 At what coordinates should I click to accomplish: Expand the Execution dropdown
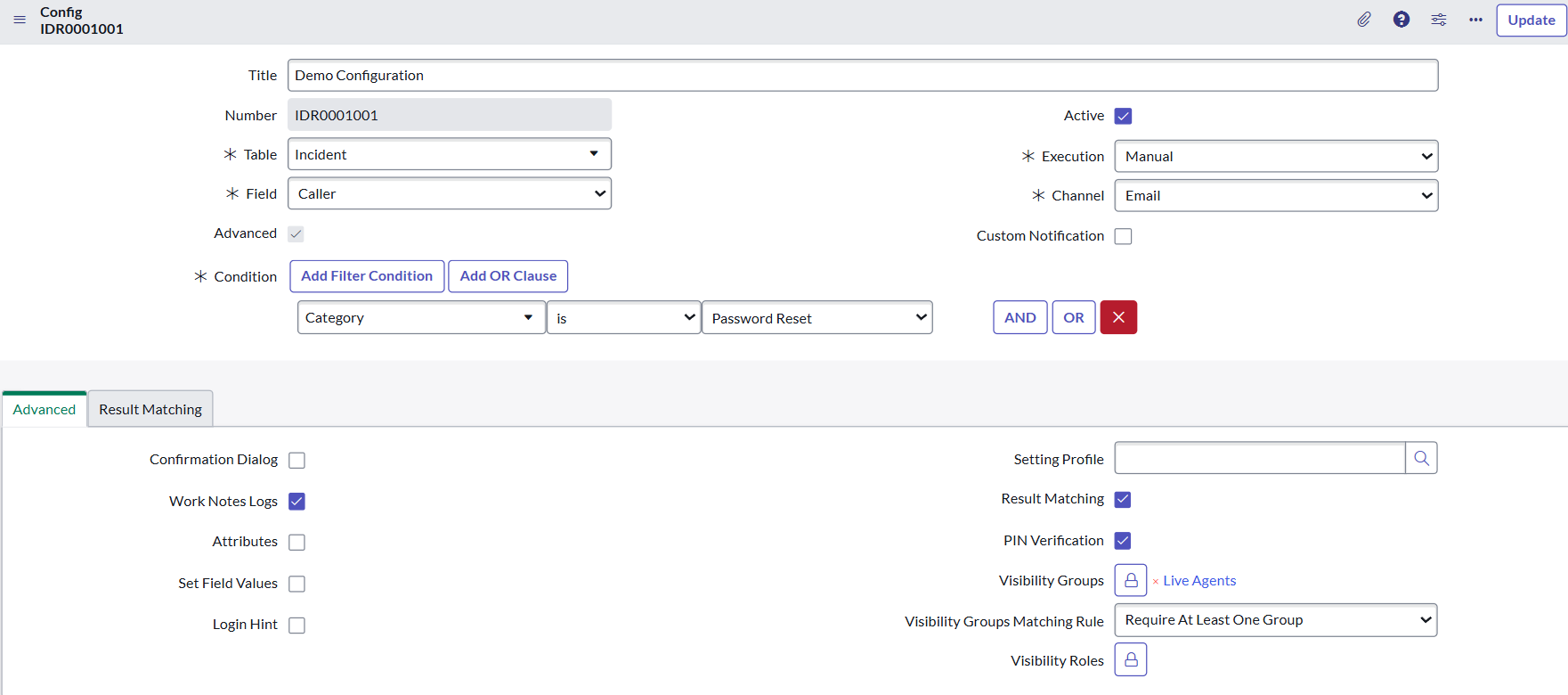(x=1276, y=156)
